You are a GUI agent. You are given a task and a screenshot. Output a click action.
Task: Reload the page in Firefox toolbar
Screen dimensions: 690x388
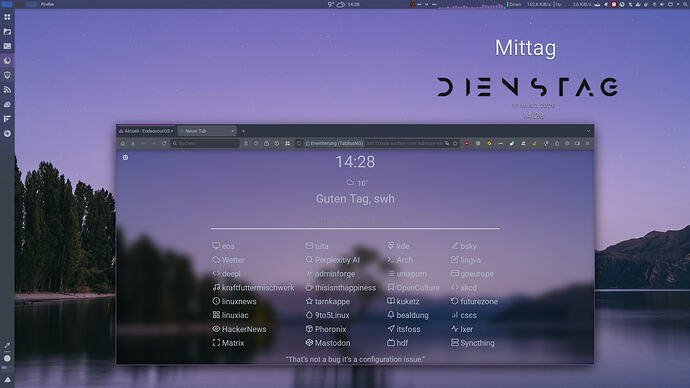tap(164, 143)
